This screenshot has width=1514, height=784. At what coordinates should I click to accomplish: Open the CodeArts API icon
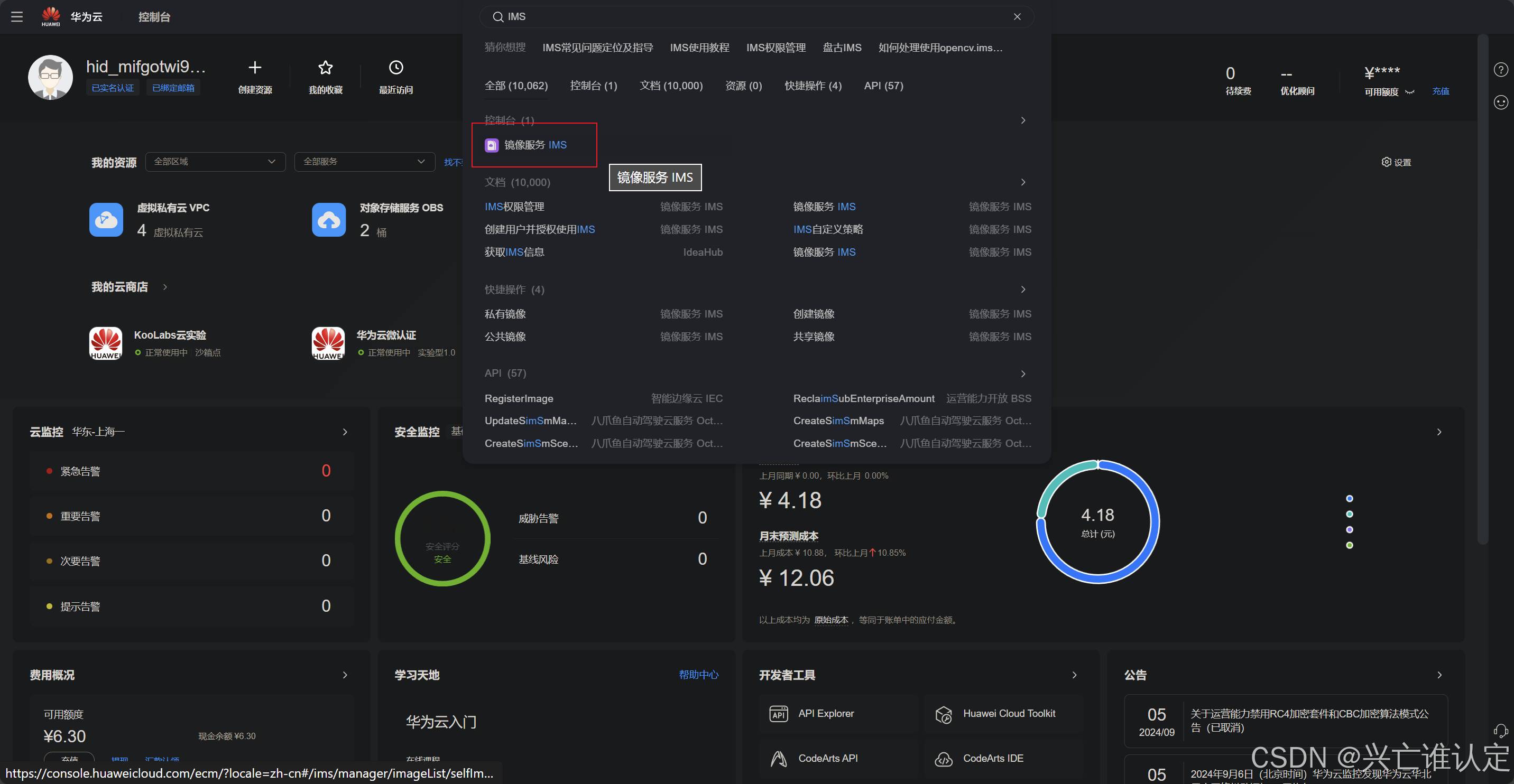779,759
